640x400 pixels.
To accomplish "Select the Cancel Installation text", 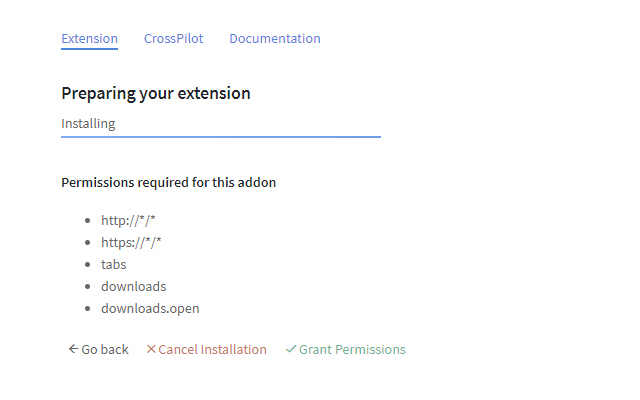I will click(212, 349).
